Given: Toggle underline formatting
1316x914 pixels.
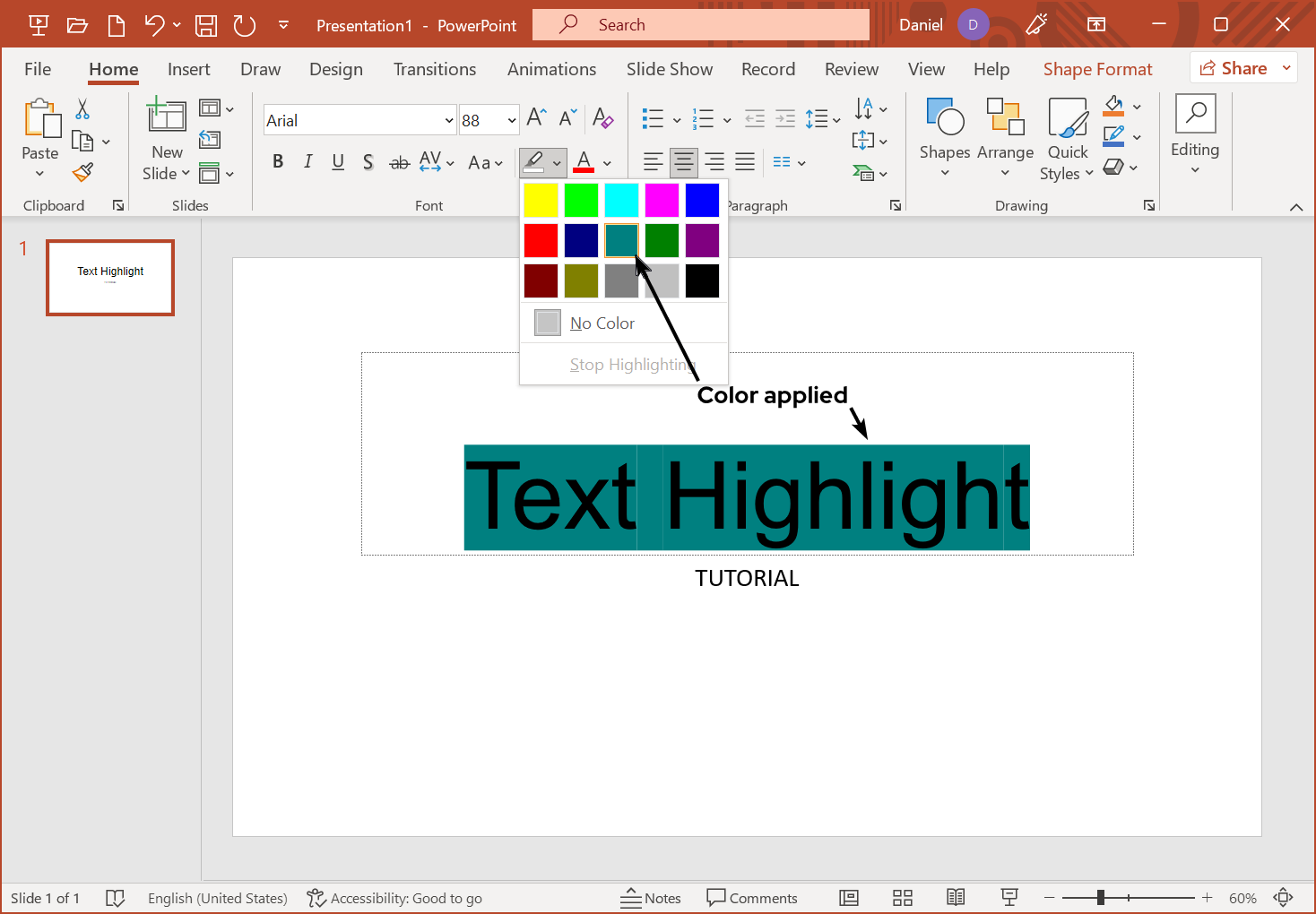Looking at the screenshot, I should (338, 162).
